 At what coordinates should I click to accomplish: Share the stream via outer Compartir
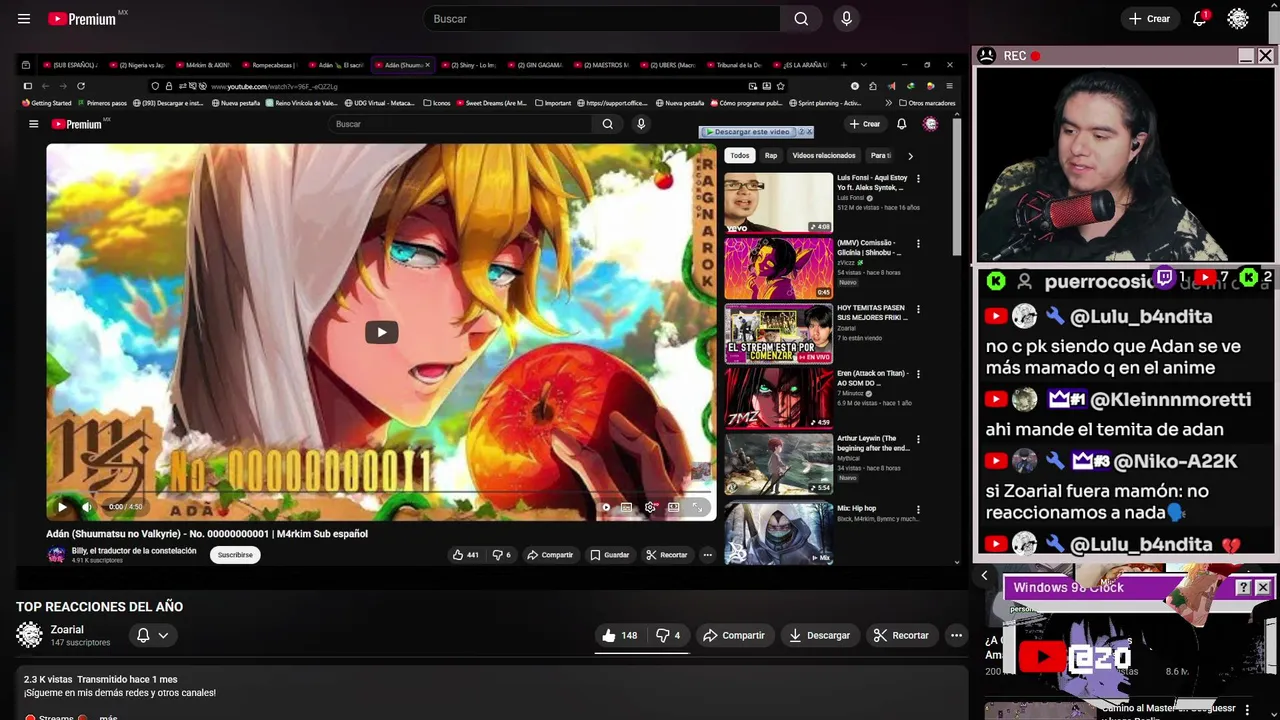click(x=733, y=635)
